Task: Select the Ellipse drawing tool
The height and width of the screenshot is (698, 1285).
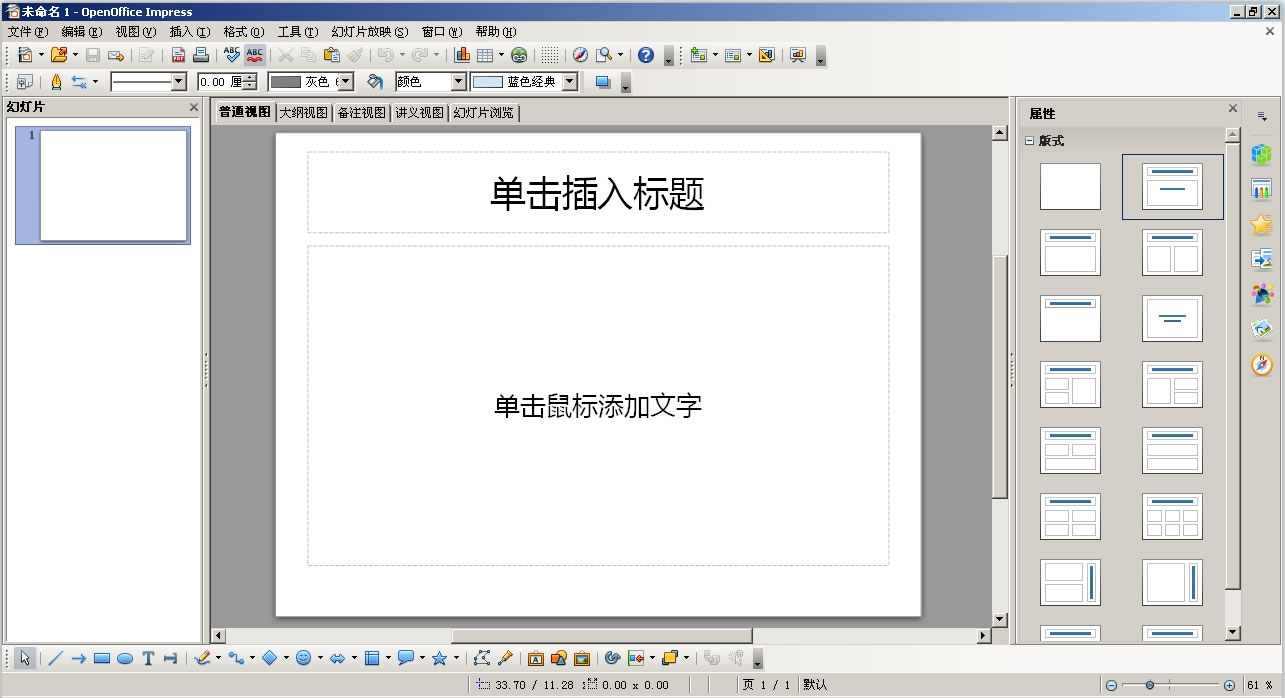Action: (x=125, y=658)
